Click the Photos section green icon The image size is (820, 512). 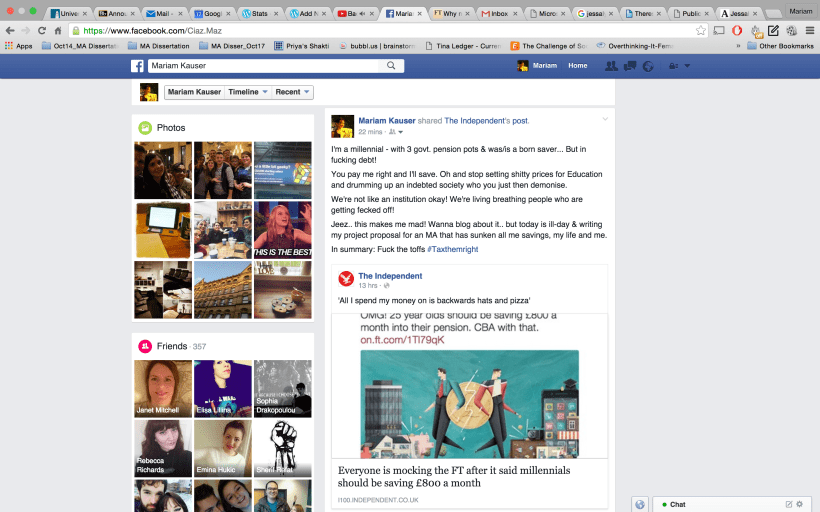coord(145,128)
